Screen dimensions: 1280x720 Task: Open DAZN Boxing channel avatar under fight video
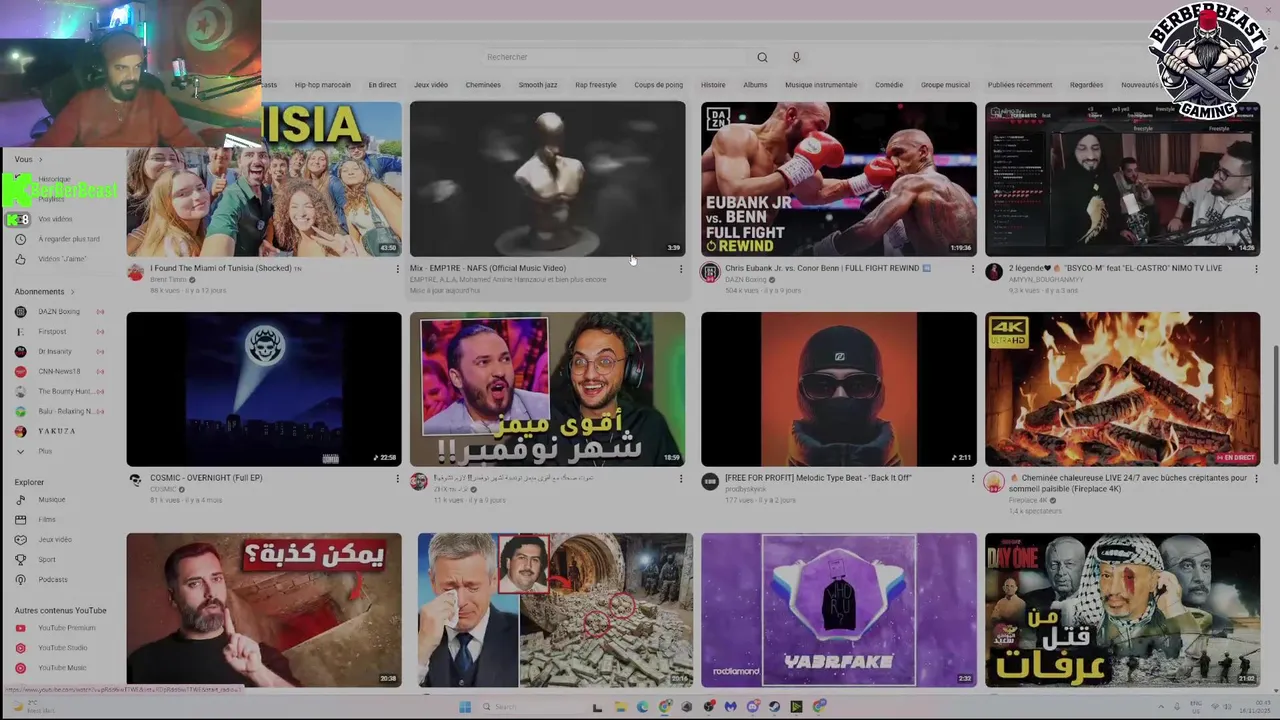[710, 272]
